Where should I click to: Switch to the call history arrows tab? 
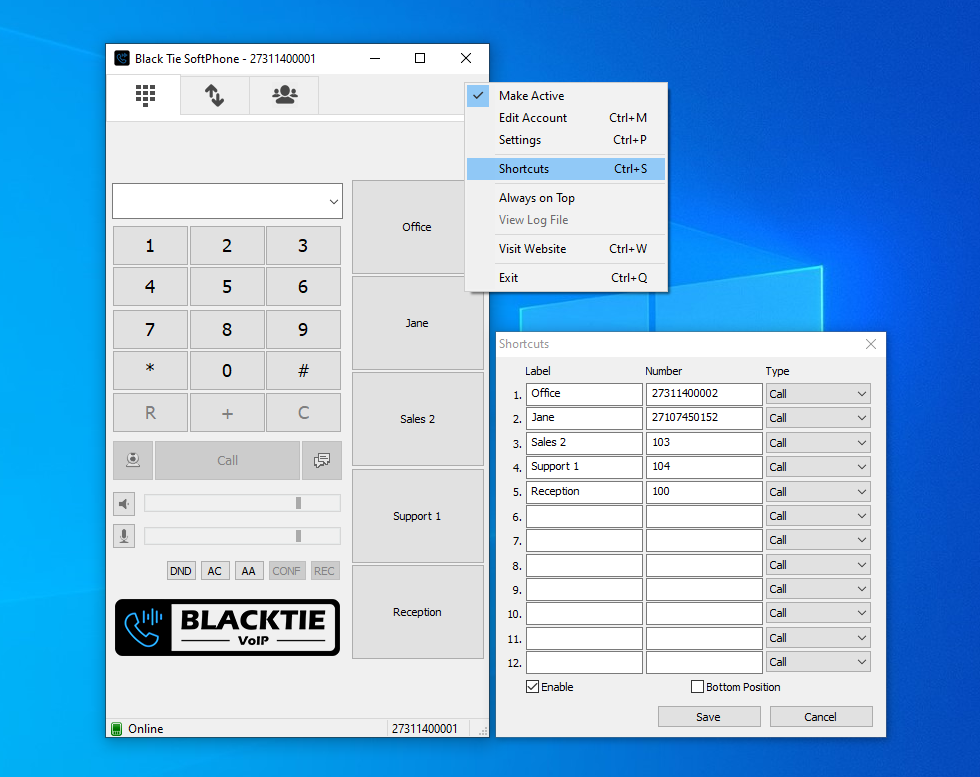coord(214,95)
